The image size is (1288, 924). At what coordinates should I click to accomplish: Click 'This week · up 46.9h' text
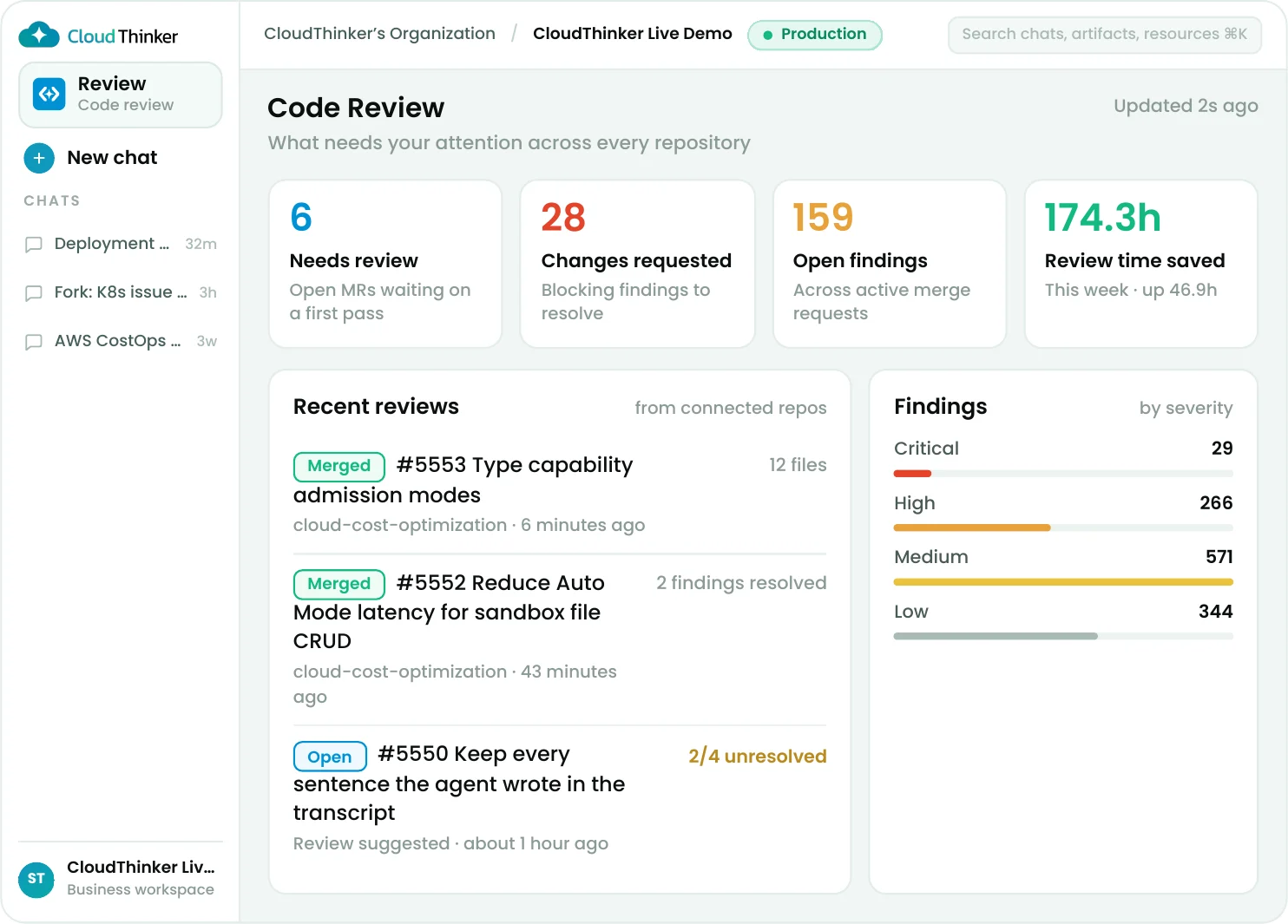click(x=1131, y=290)
